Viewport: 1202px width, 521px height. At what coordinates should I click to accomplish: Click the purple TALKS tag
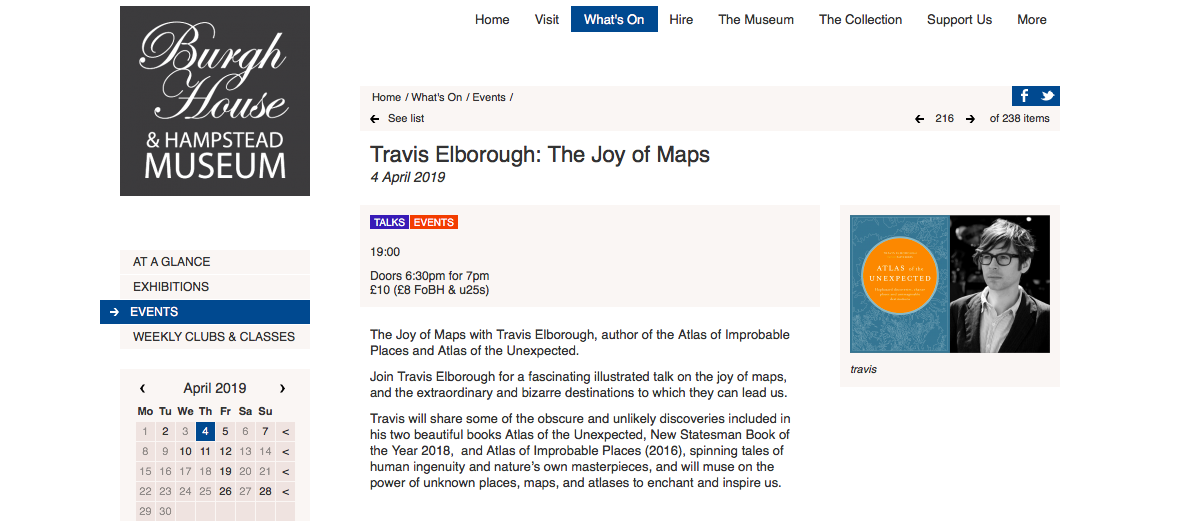(x=389, y=222)
